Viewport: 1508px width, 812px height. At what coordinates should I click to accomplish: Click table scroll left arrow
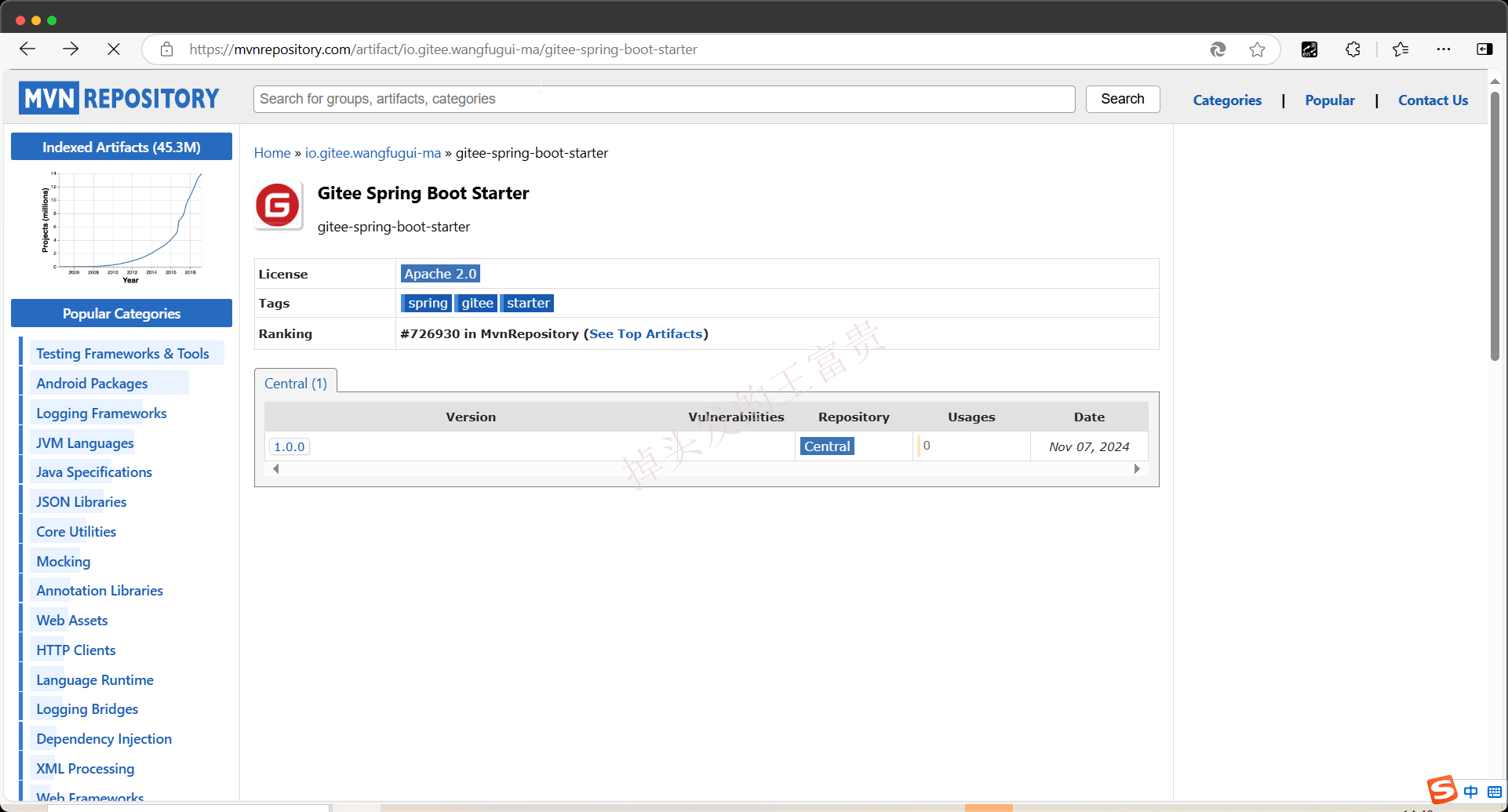(275, 468)
